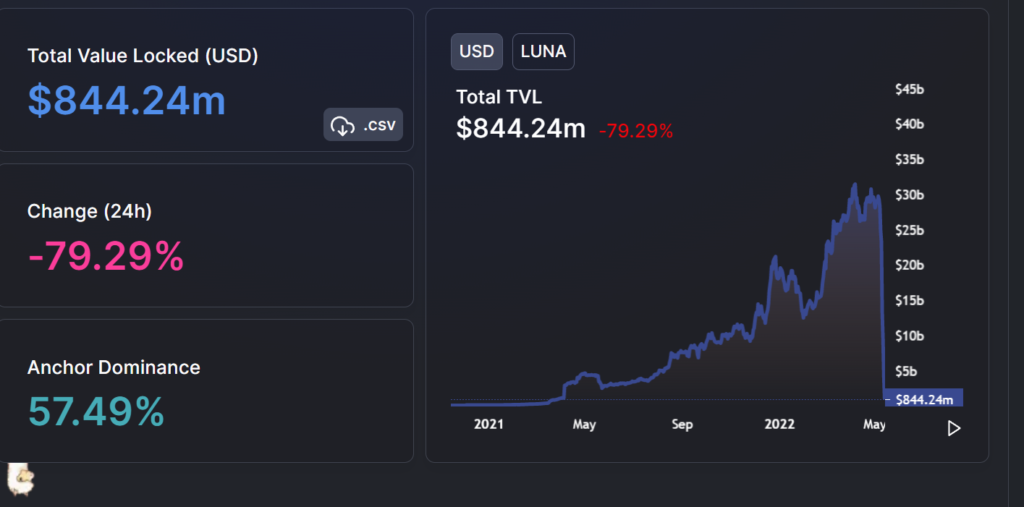Click the cloud download icon
Screen dimensions: 1024x507
click(x=342, y=125)
